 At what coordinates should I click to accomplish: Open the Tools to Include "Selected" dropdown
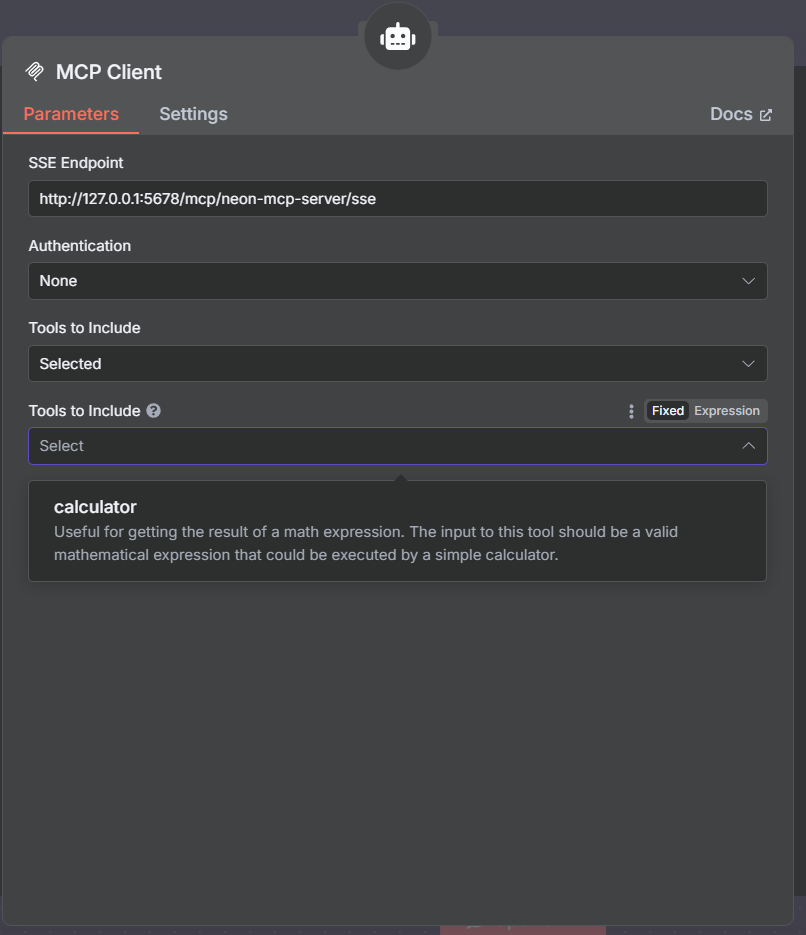pyautogui.click(x=380, y=364)
